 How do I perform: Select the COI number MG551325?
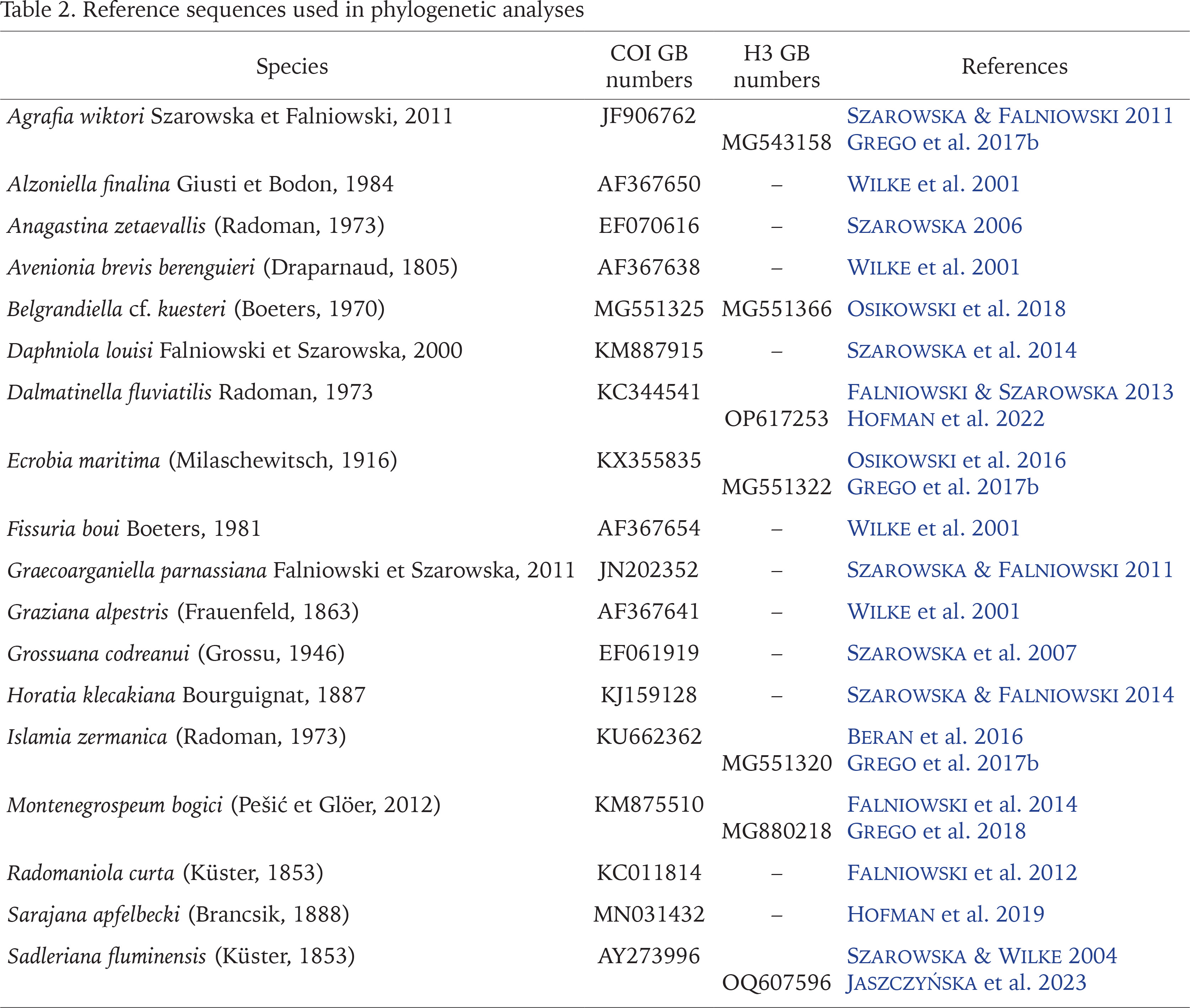648,309
